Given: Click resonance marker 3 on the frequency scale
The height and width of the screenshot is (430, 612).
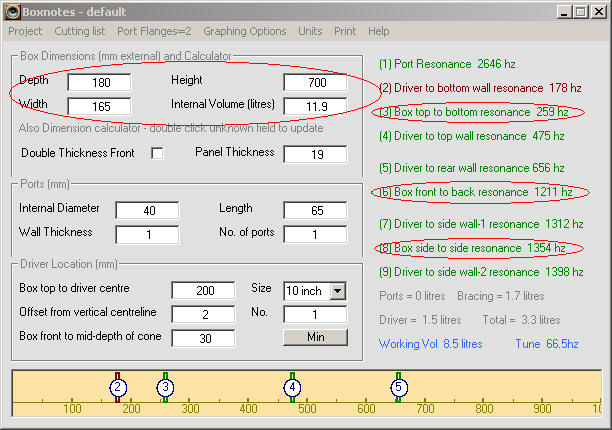Looking at the screenshot, I should 165,387.
